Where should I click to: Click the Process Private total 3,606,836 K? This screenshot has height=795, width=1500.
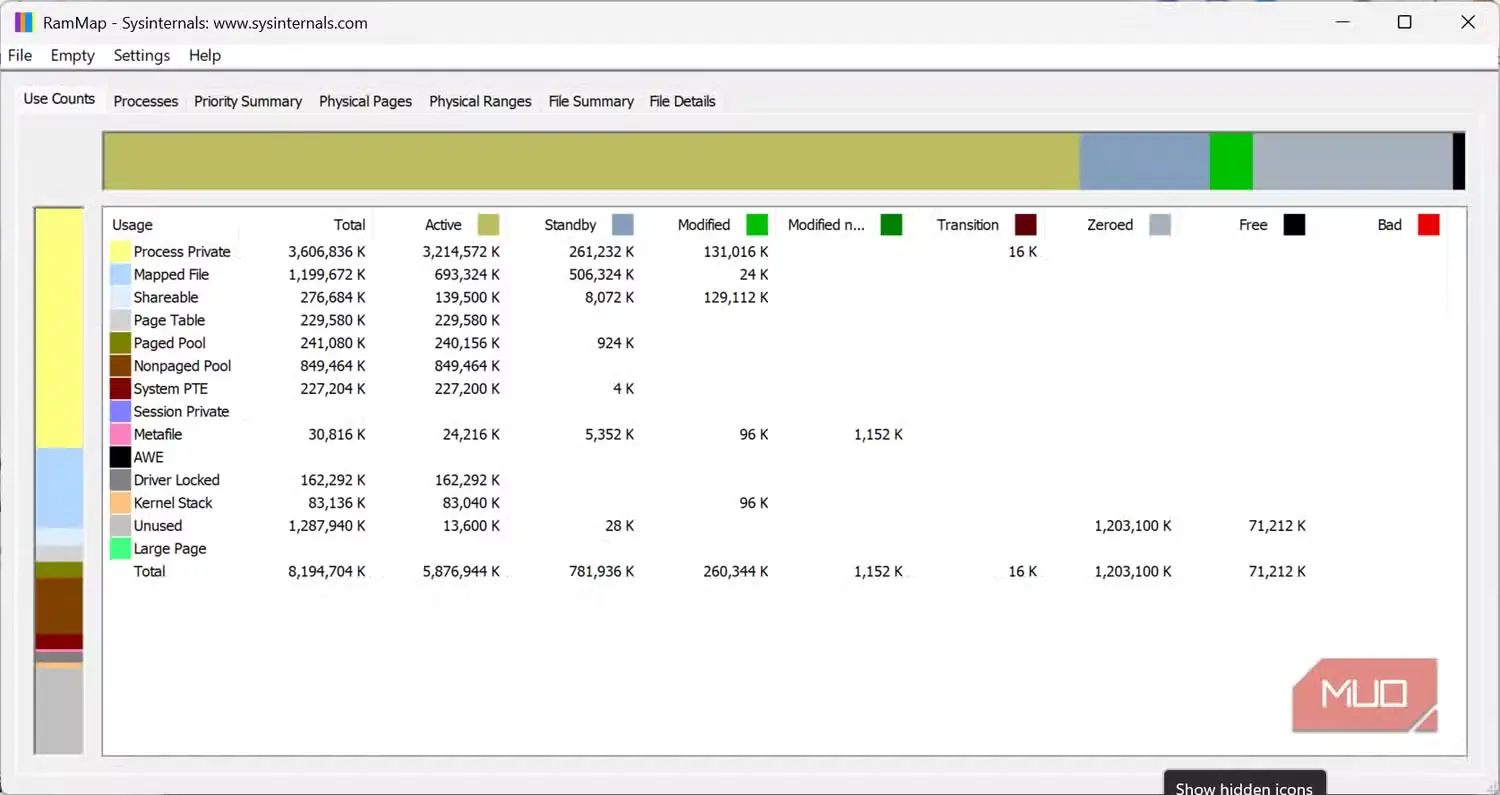click(x=326, y=252)
